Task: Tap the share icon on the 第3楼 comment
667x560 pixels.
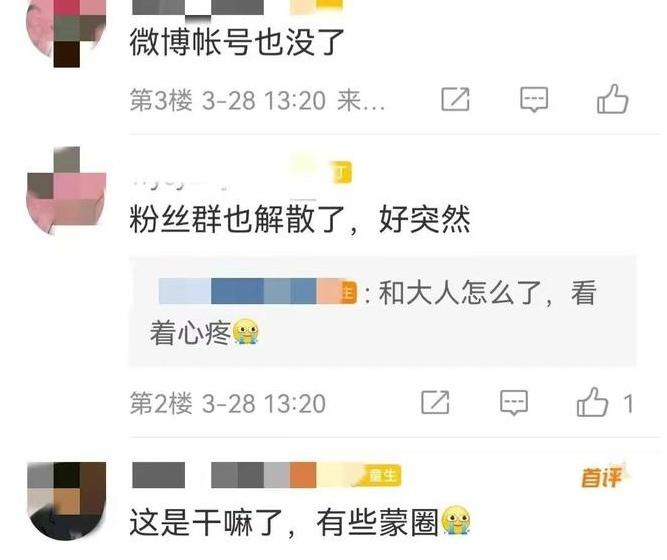Action: (x=455, y=100)
